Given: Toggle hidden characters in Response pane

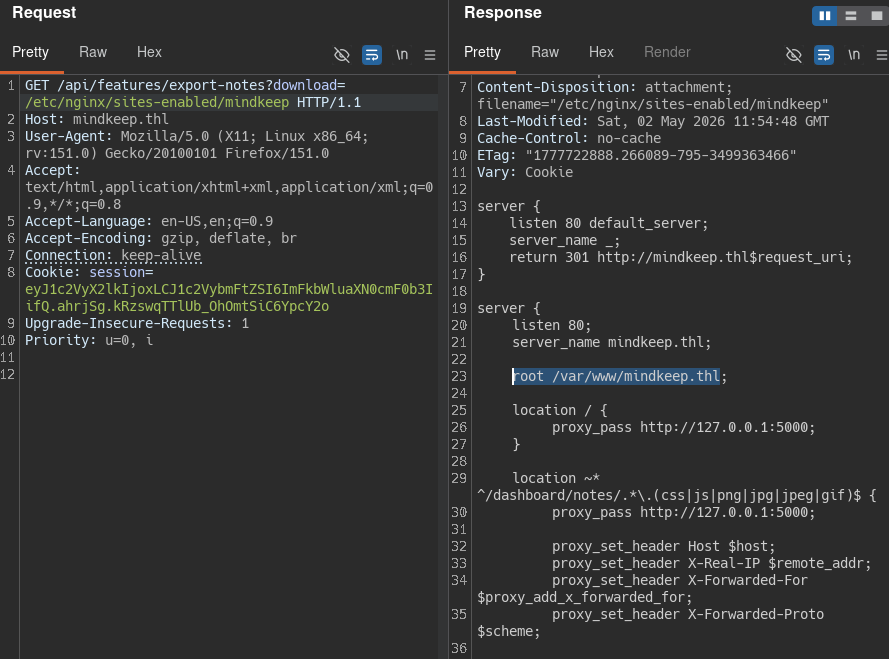Looking at the screenshot, I should click(x=794, y=54).
